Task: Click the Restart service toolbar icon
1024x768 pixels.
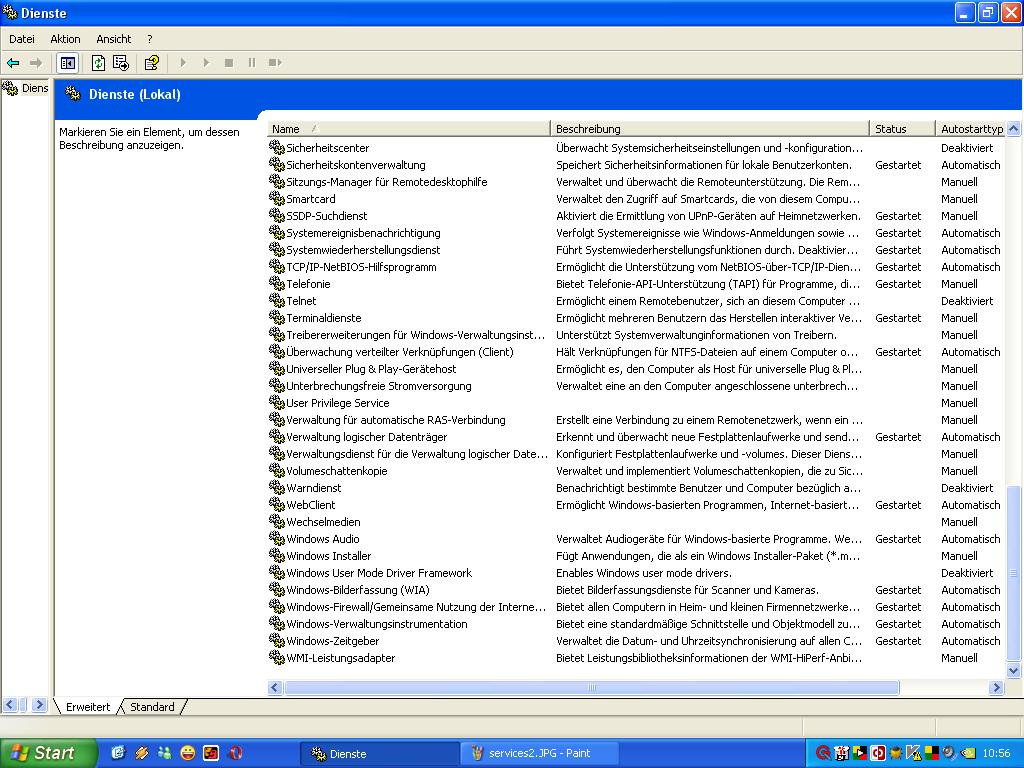Action: [275, 63]
